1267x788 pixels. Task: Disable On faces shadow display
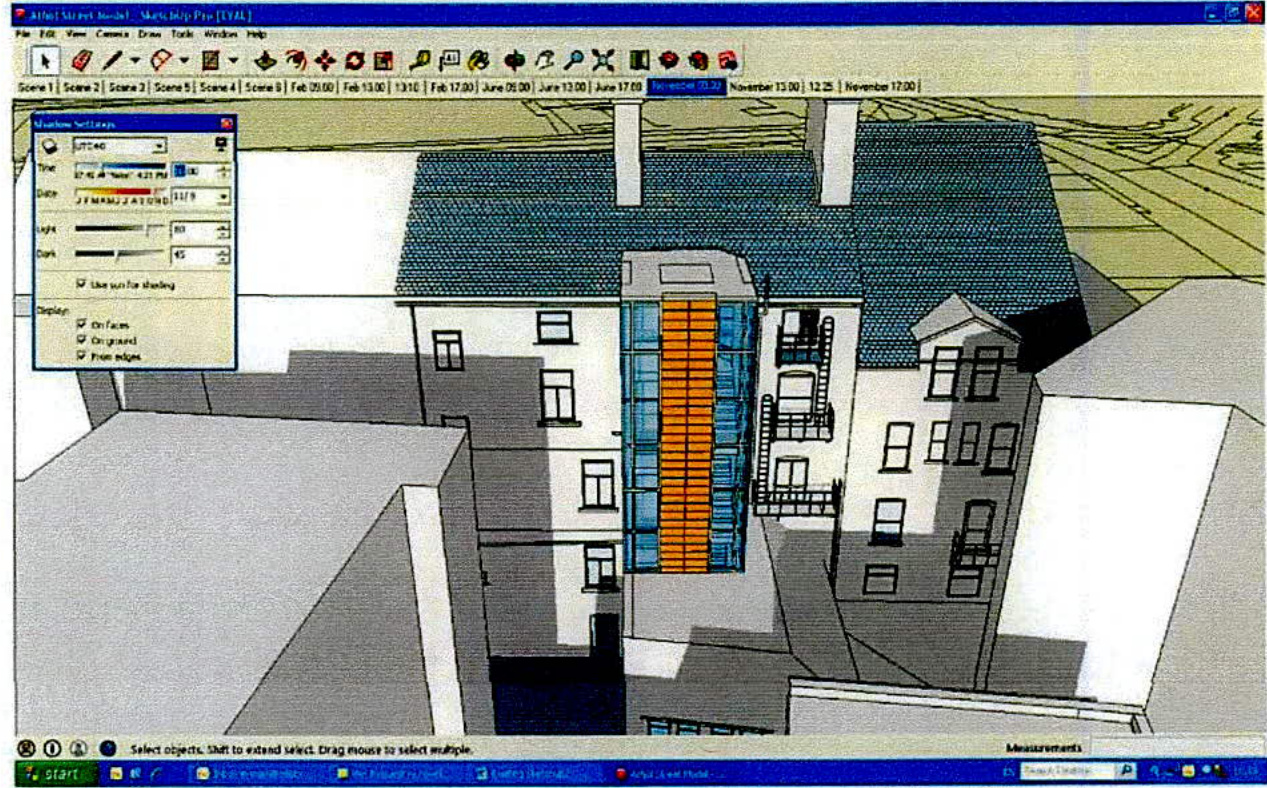80,324
